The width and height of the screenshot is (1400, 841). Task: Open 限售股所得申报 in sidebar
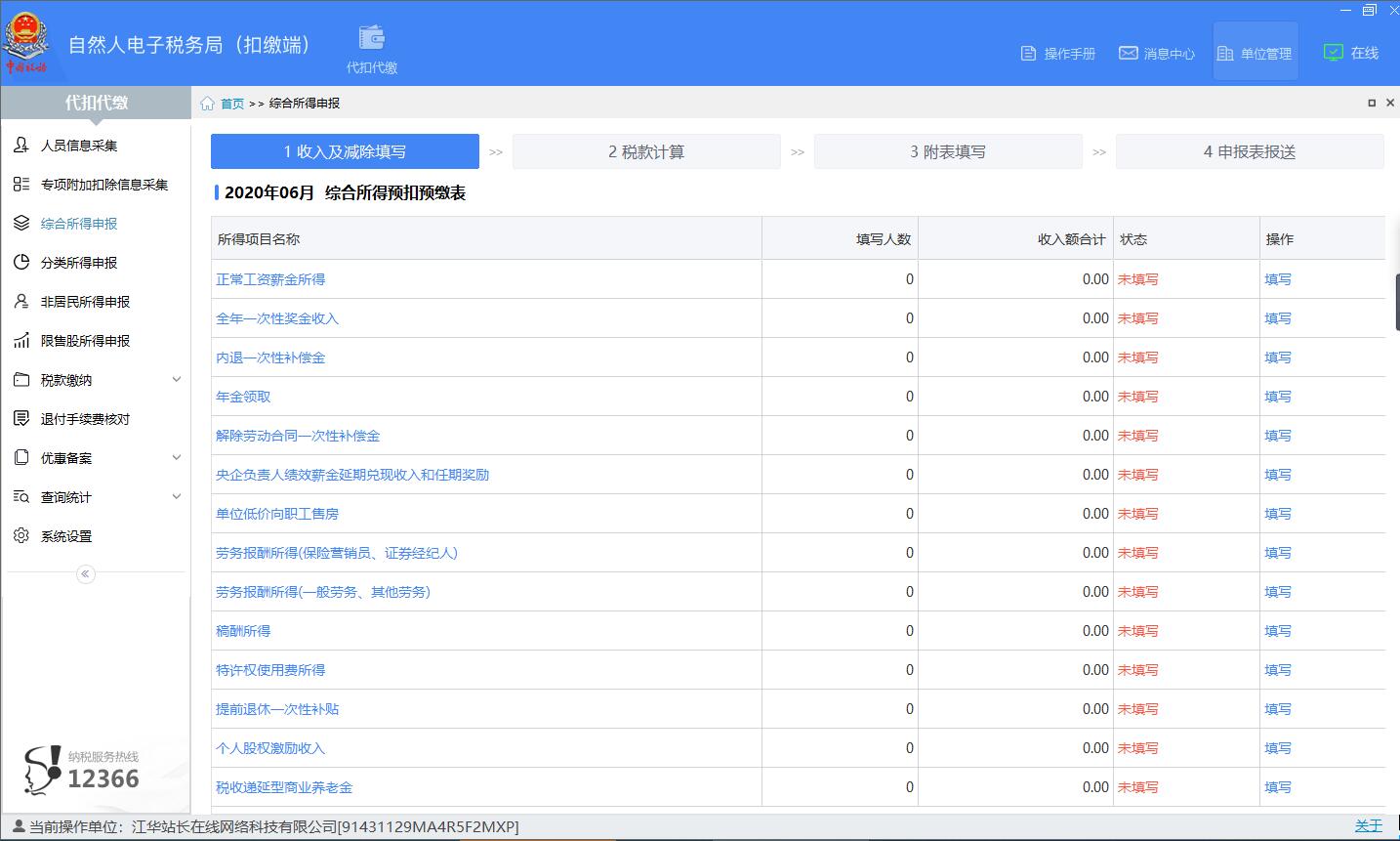coord(85,341)
